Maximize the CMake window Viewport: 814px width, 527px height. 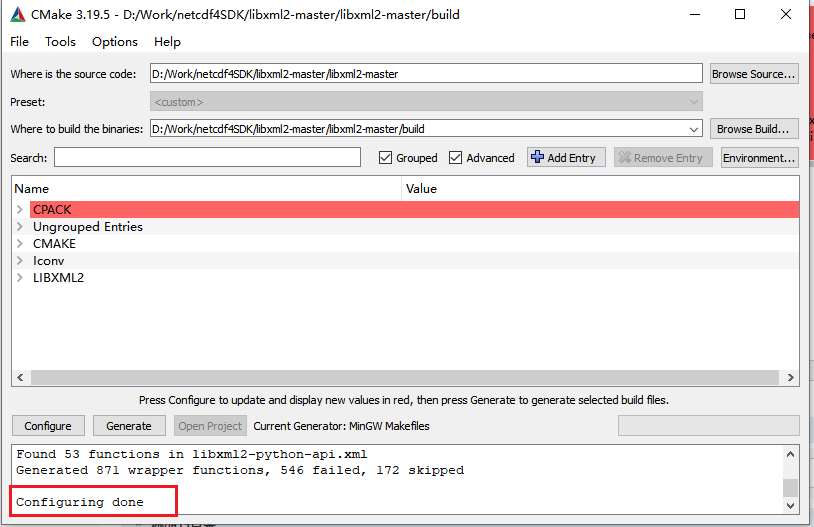pos(740,14)
